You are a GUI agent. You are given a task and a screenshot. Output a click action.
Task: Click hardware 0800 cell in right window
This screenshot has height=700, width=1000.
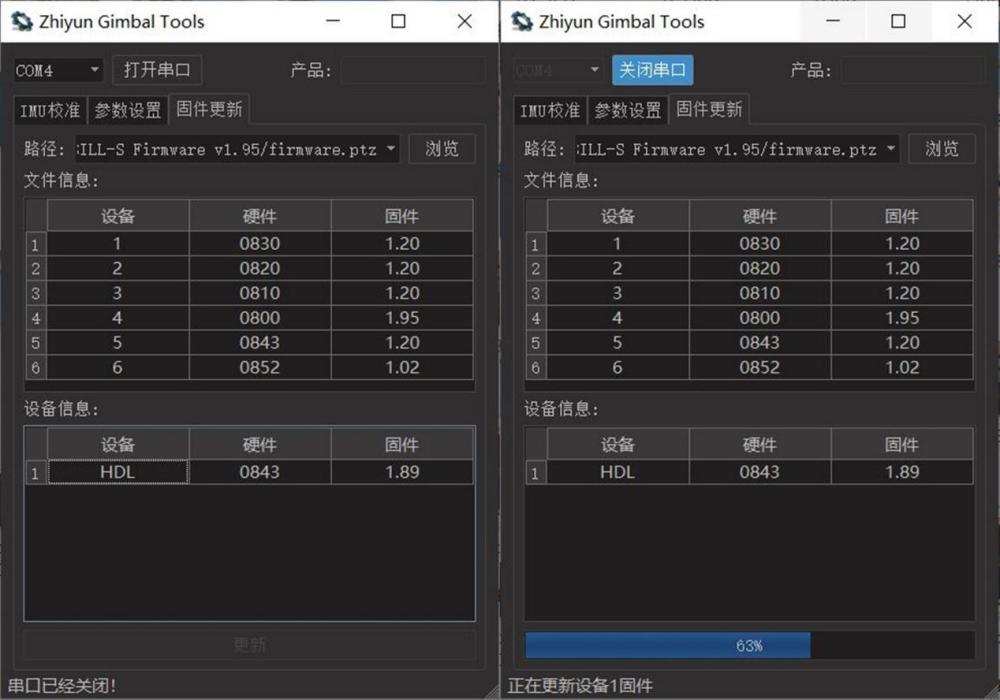(x=760, y=318)
